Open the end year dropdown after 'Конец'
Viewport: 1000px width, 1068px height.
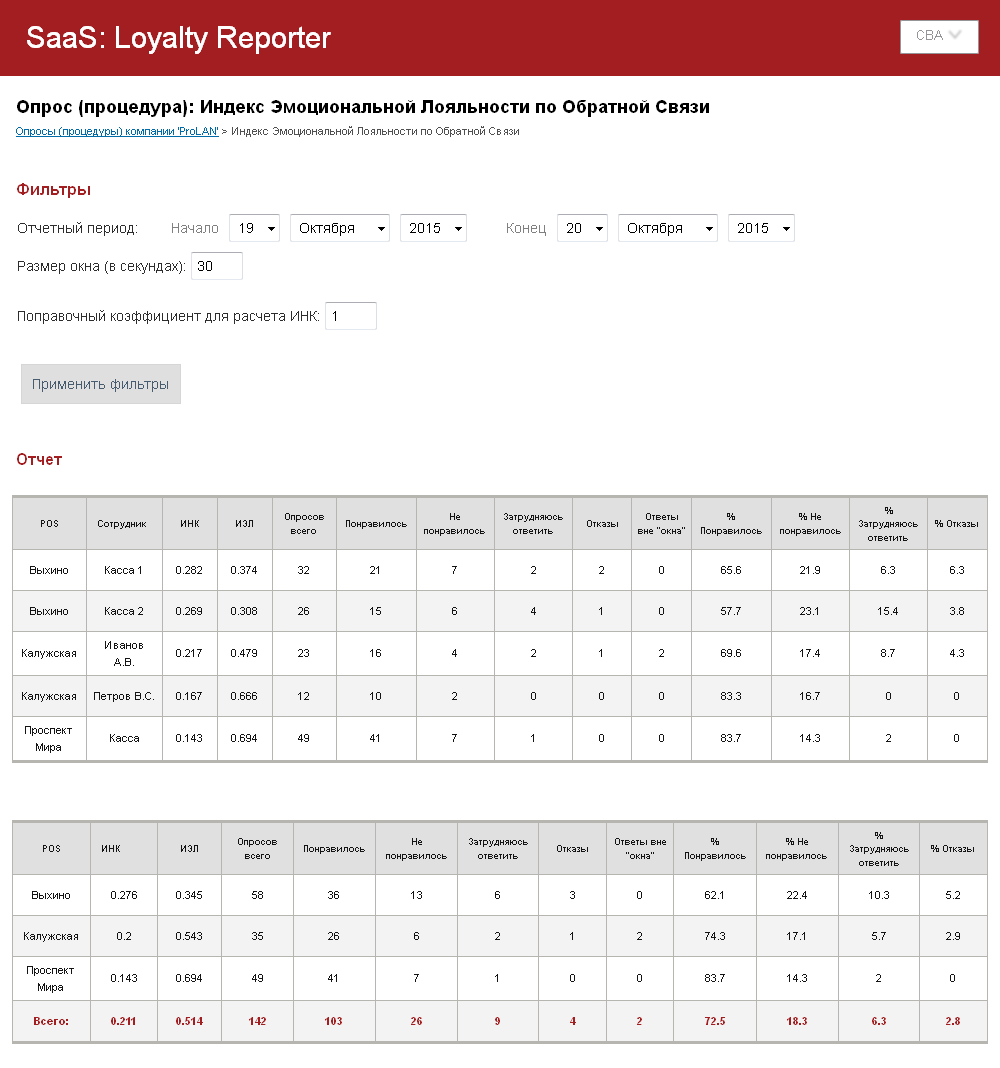pos(761,228)
